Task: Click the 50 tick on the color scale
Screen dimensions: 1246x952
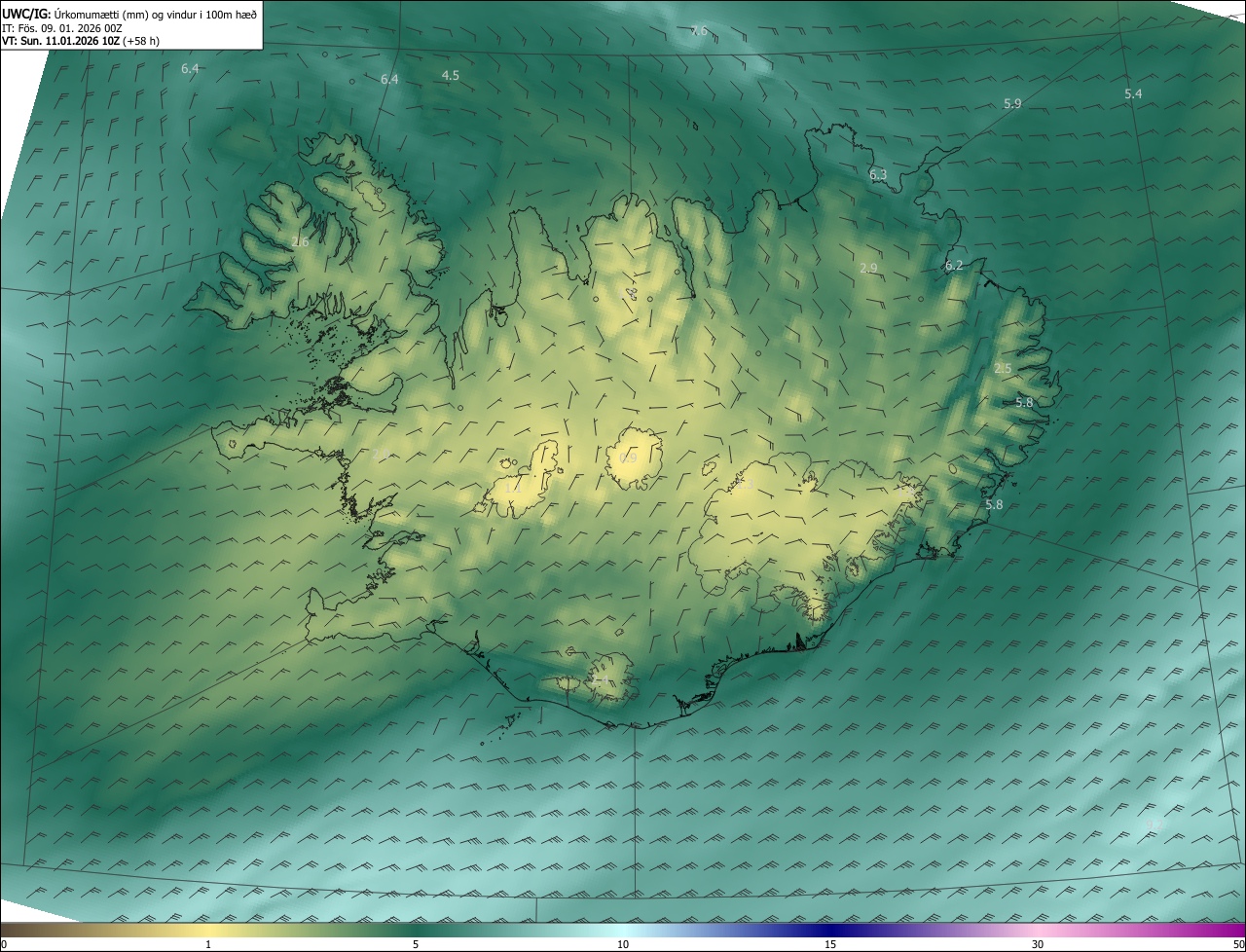Action: click(x=1238, y=944)
